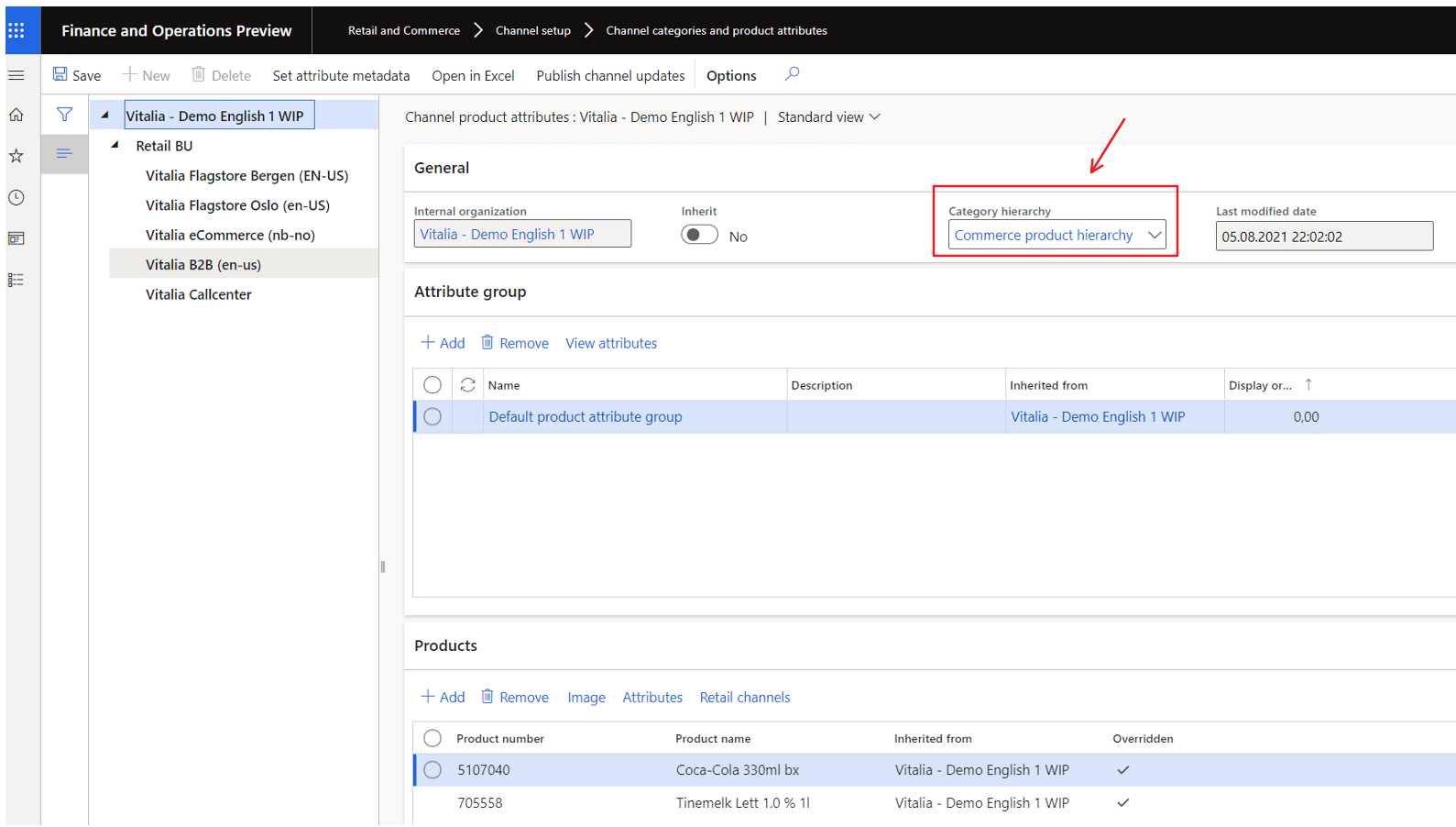Image resolution: width=1456 pixels, height=827 pixels.
Task: Open Workspaces icon in sidebar
Action: point(16,238)
